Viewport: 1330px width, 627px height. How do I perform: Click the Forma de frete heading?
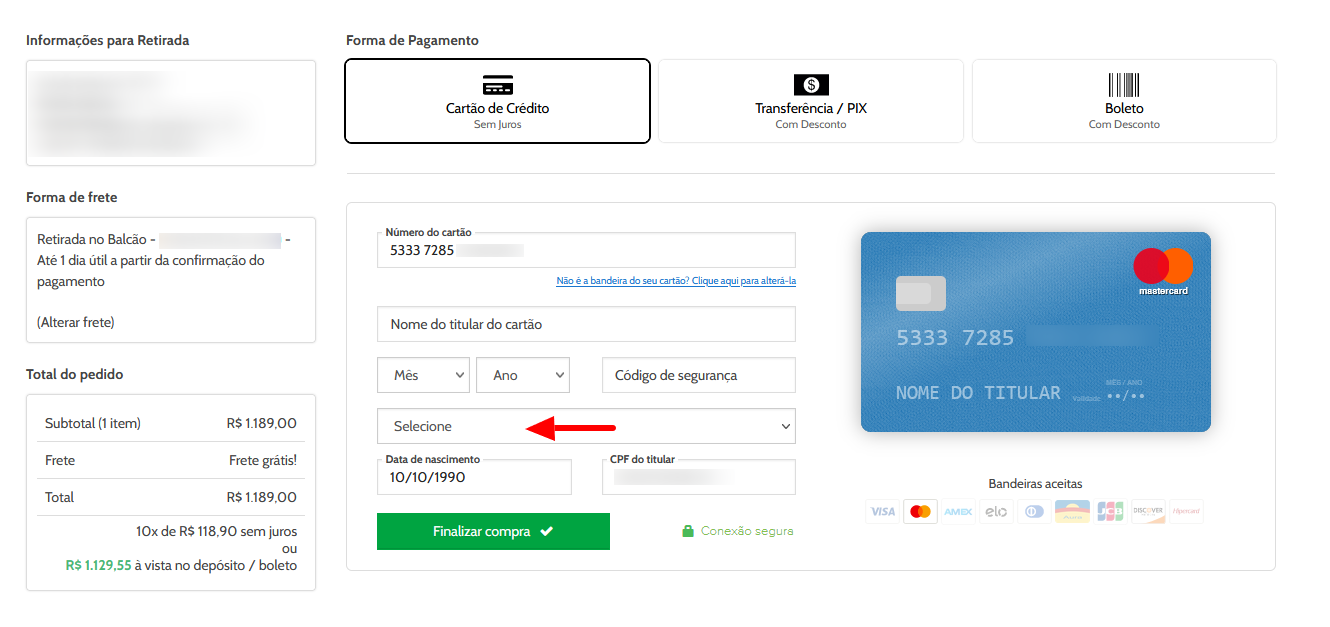coord(72,197)
